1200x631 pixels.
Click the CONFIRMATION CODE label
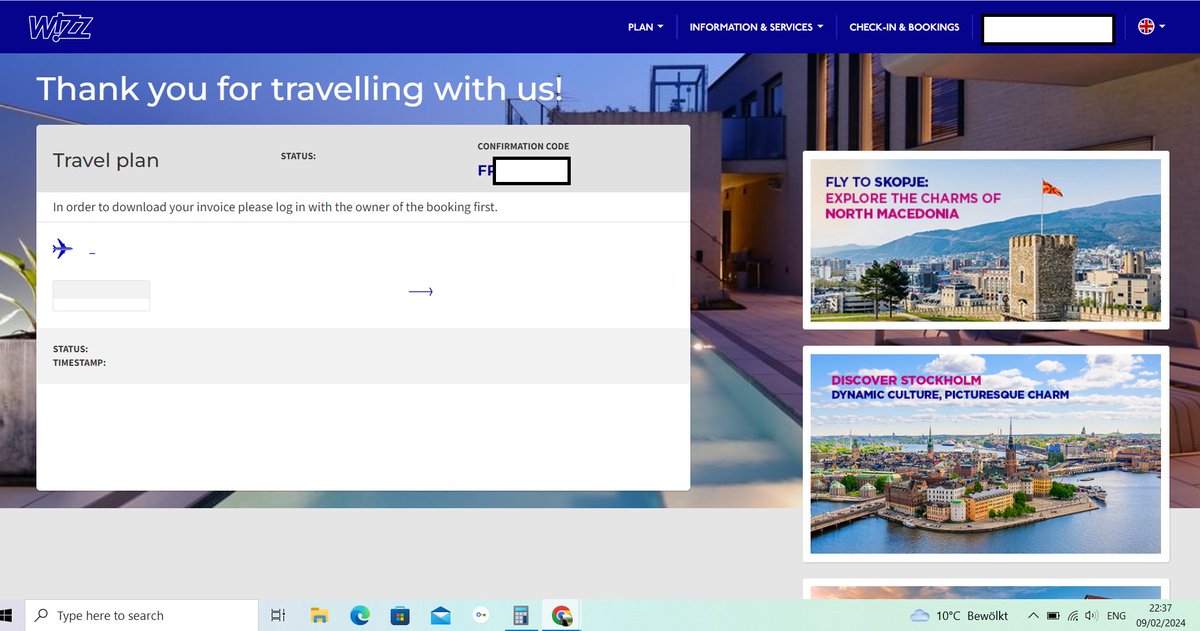pyautogui.click(x=523, y=147)
